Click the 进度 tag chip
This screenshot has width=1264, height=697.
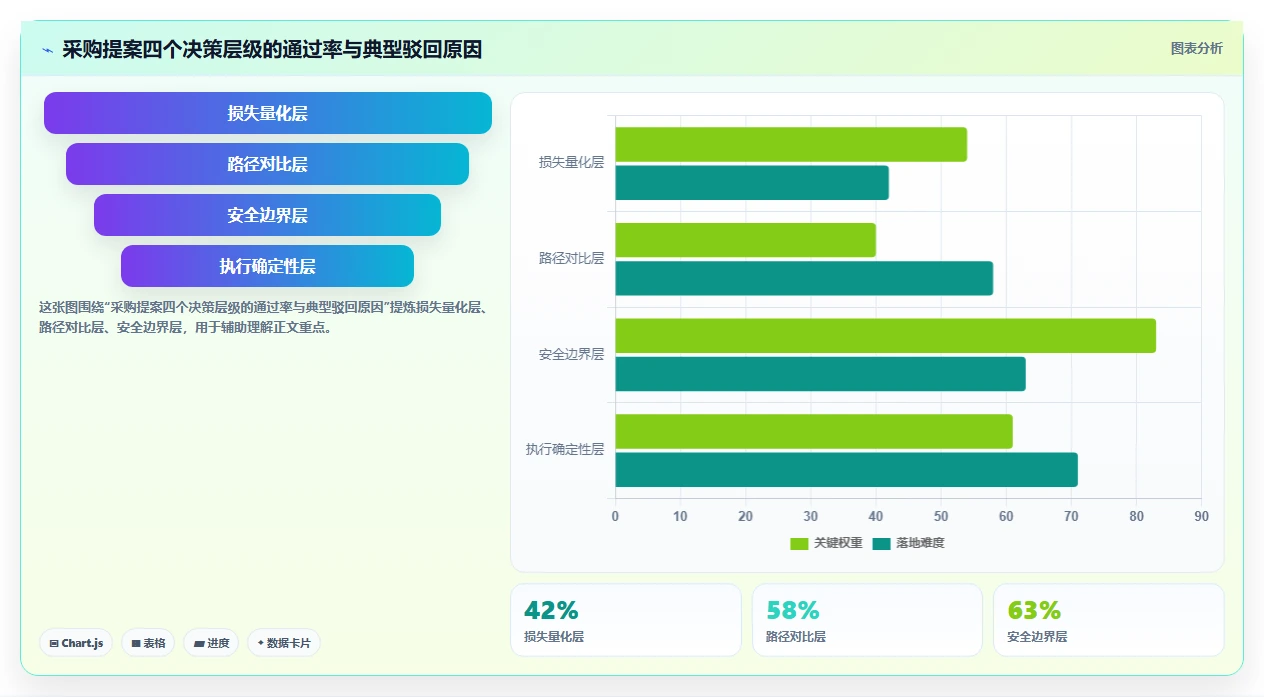pyautogui.click(x=212, y=643)
